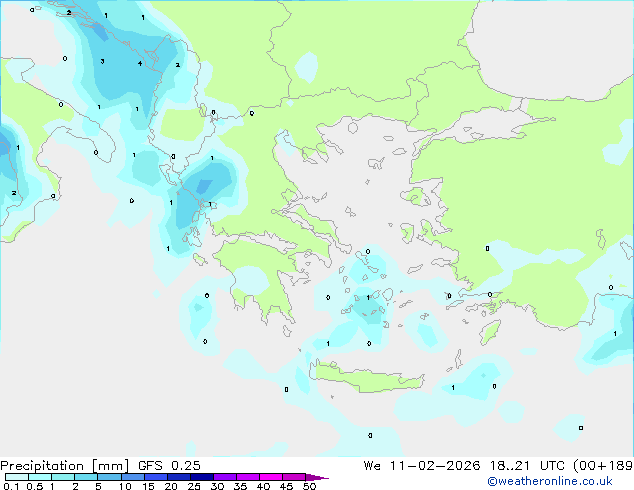Click the 0.5–1 mm legend swatch
The height and width of the screenshot is (490, 634).
point(40,477)
